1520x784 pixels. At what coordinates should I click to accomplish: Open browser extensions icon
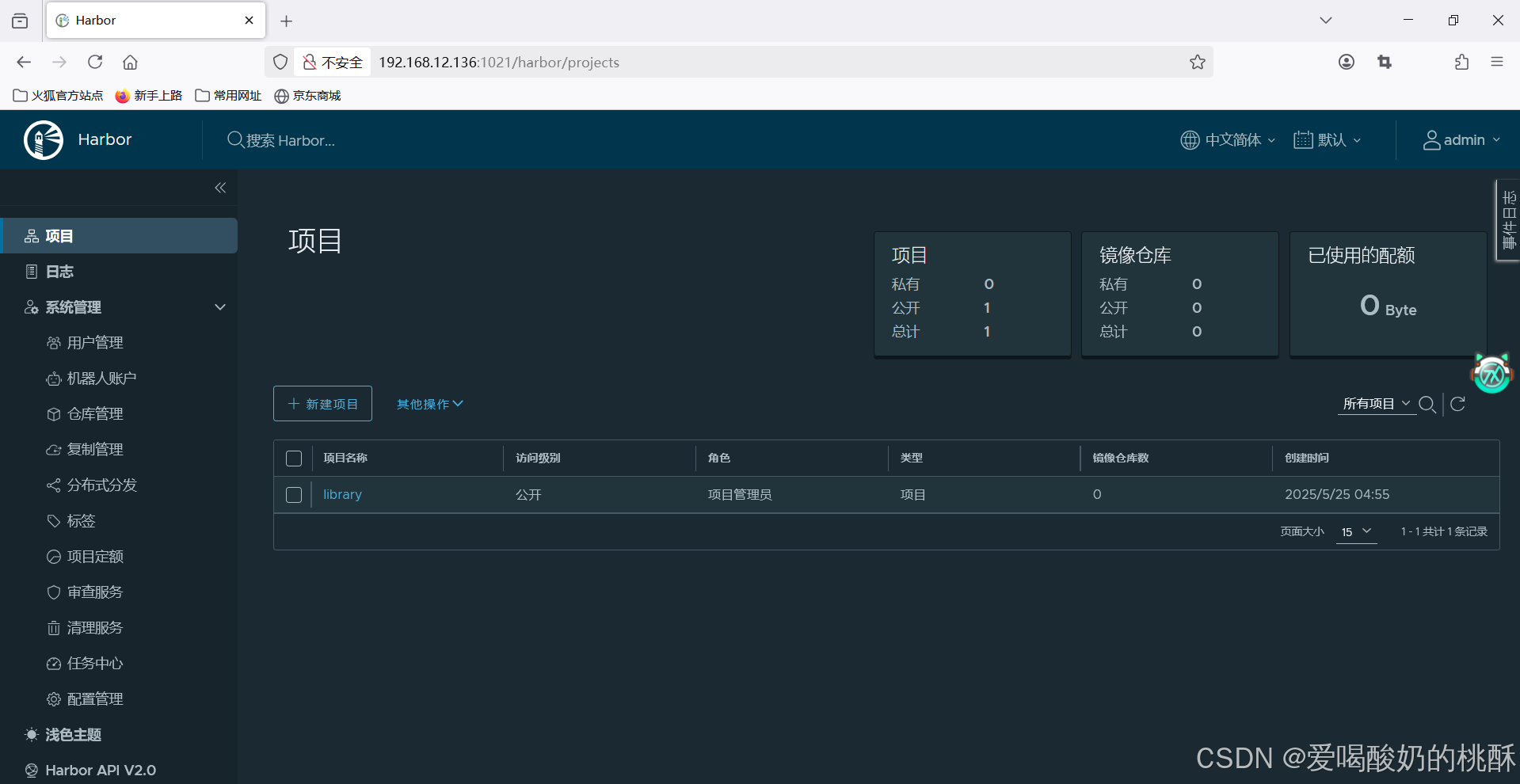click(x=1461, y=62)
